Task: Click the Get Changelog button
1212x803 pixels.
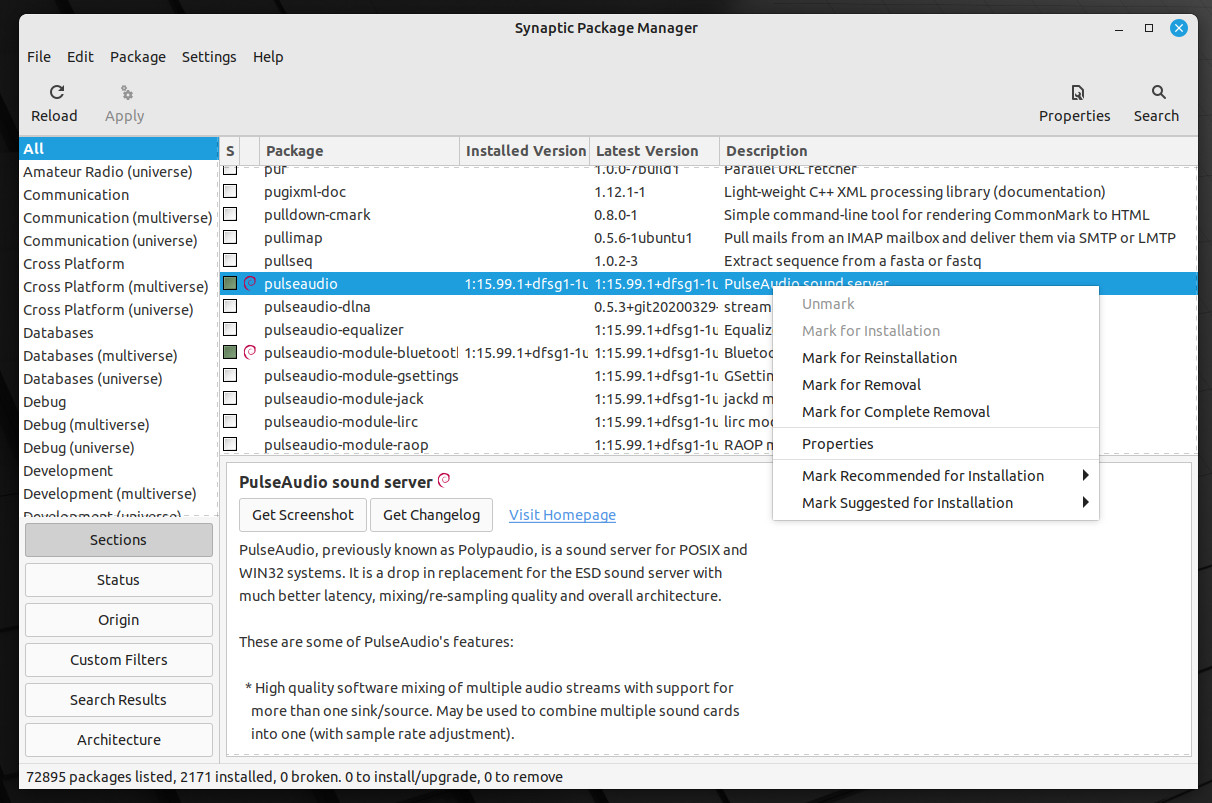Action: [431, 515]
